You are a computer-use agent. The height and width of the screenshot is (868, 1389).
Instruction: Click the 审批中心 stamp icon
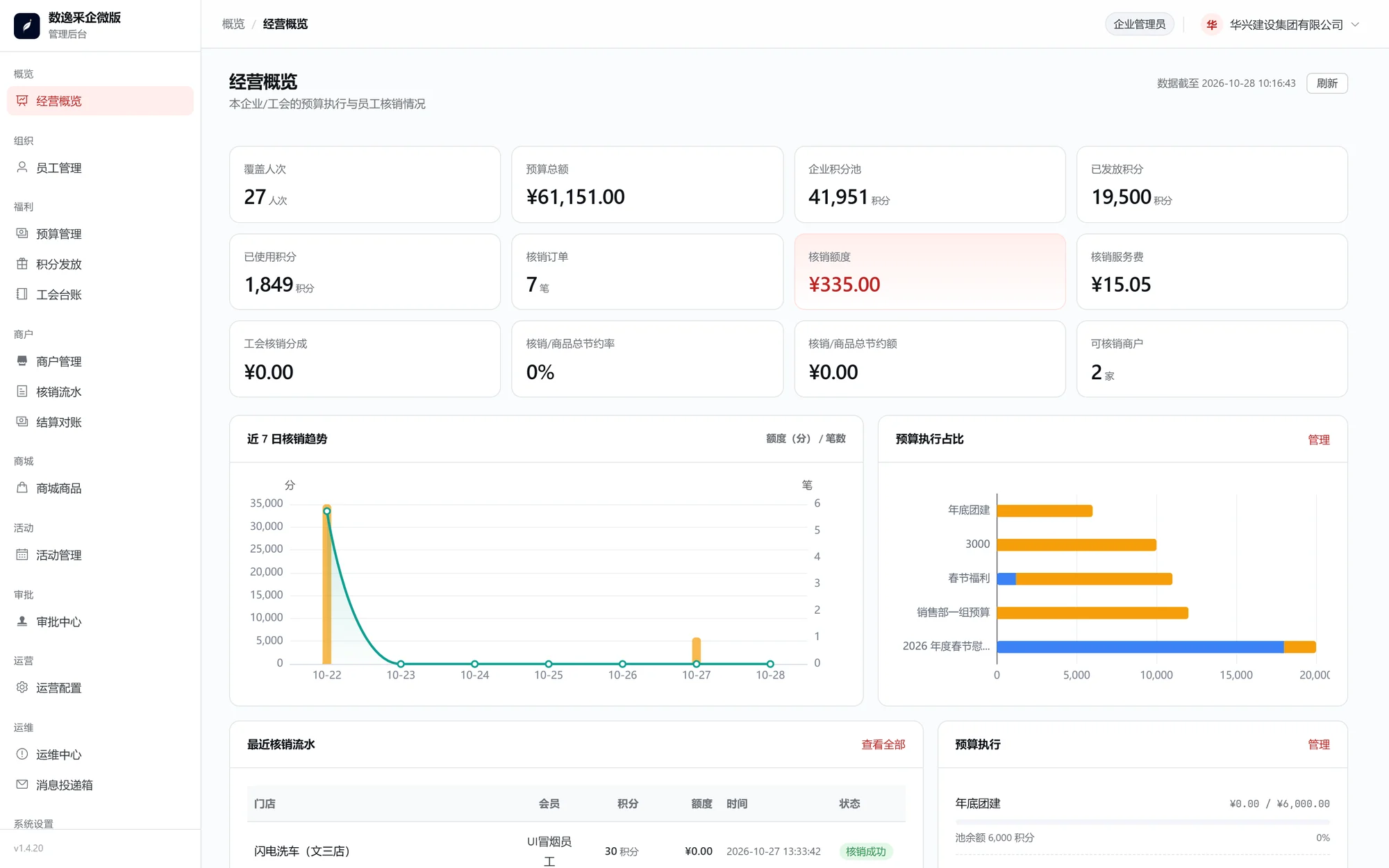22,621
